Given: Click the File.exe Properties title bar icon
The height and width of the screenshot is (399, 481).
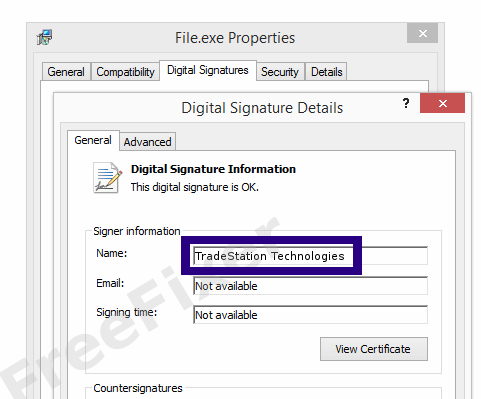Looking at the screenshot, I should [44, 37].
